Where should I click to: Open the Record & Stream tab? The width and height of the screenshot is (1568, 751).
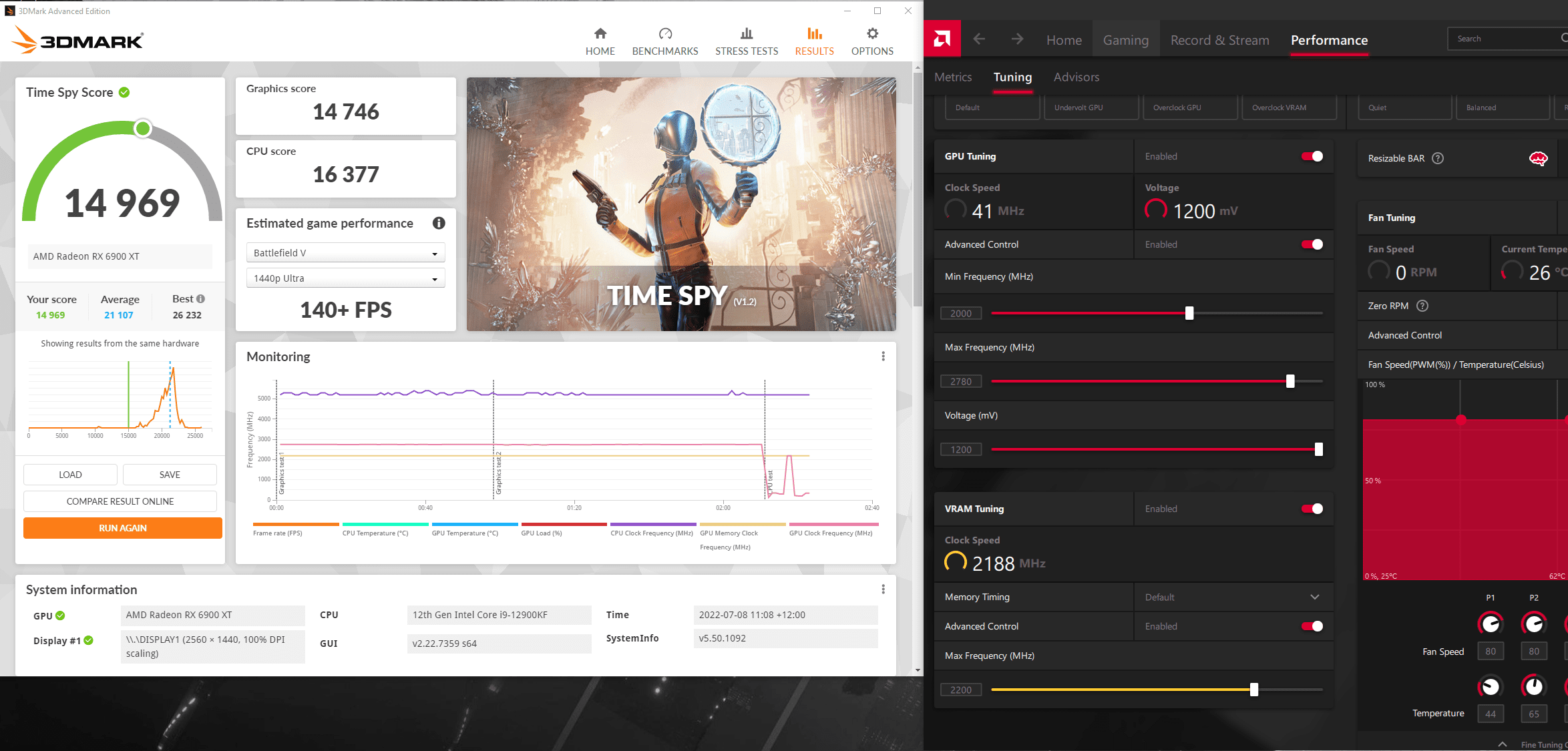click(x=1219, y=40)
